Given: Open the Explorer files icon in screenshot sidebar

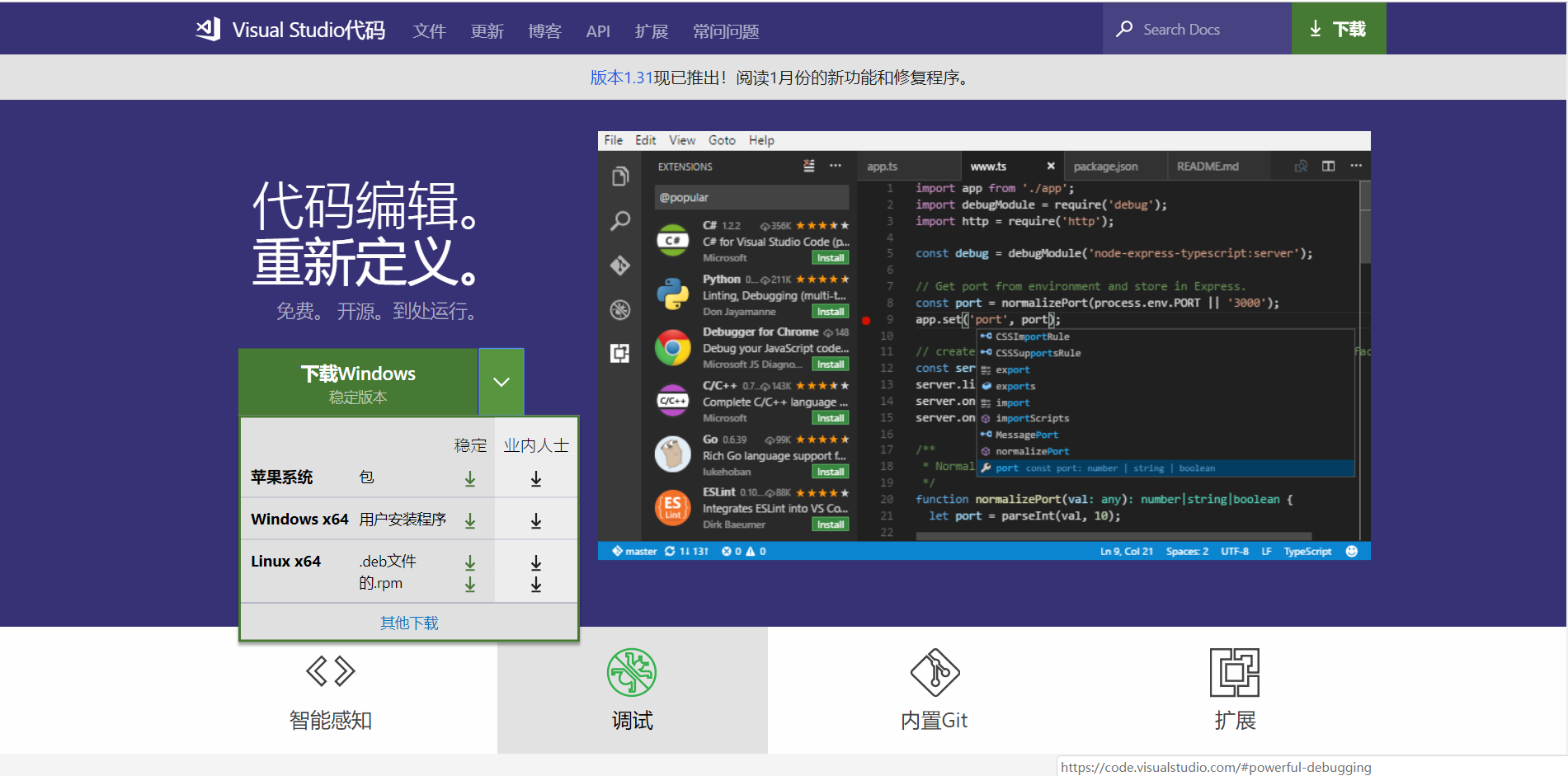Looking at the screenshot, I should coord(620,176).
